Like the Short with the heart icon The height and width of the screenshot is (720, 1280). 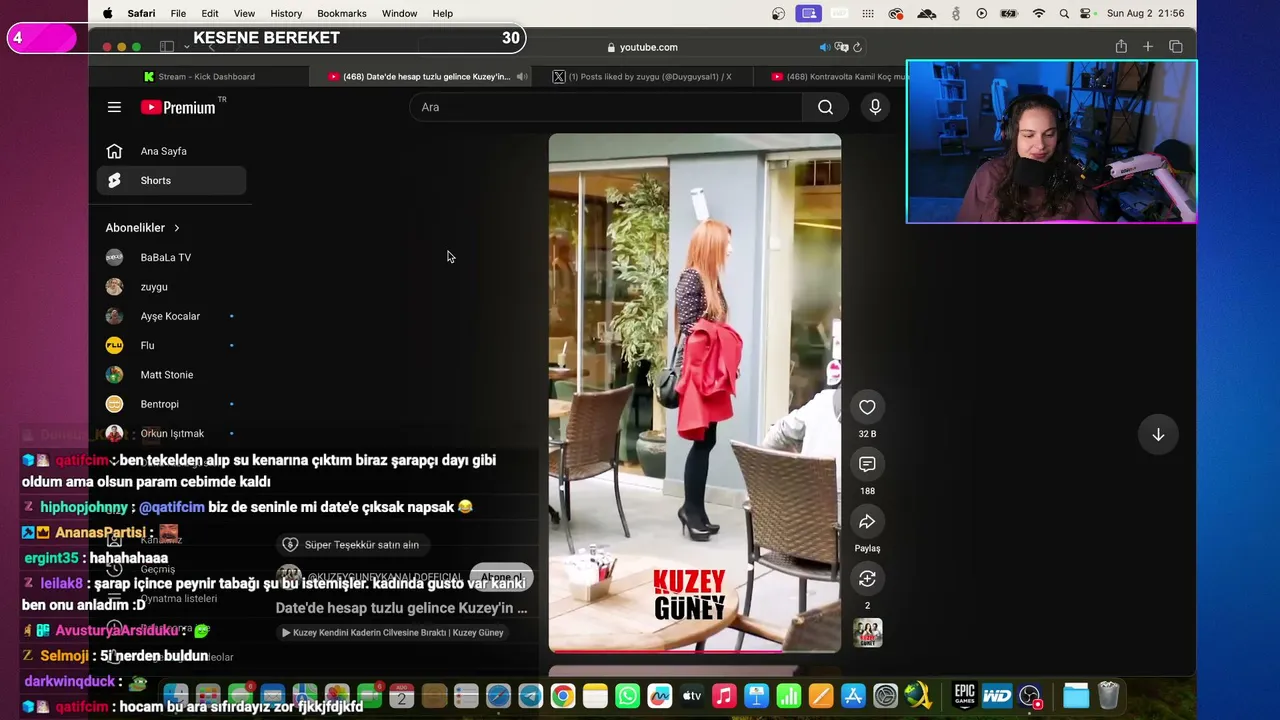(x=867, y=407)
